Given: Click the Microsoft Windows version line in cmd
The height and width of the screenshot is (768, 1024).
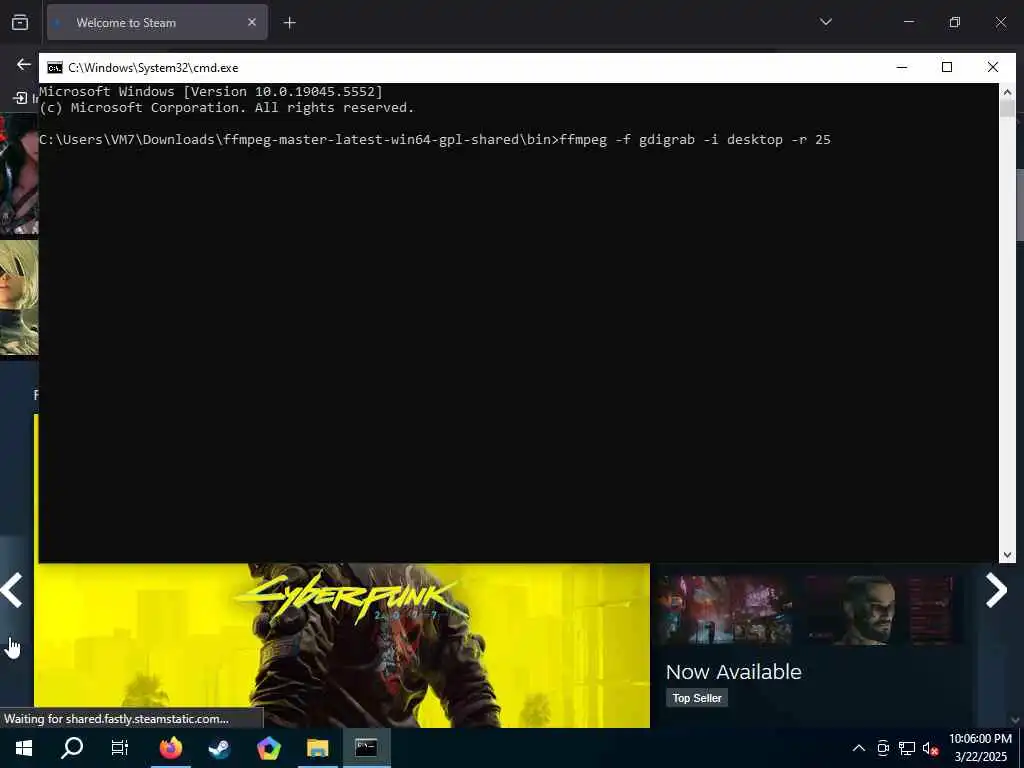Looking at the screenshot, I should (x=211, y=91).
